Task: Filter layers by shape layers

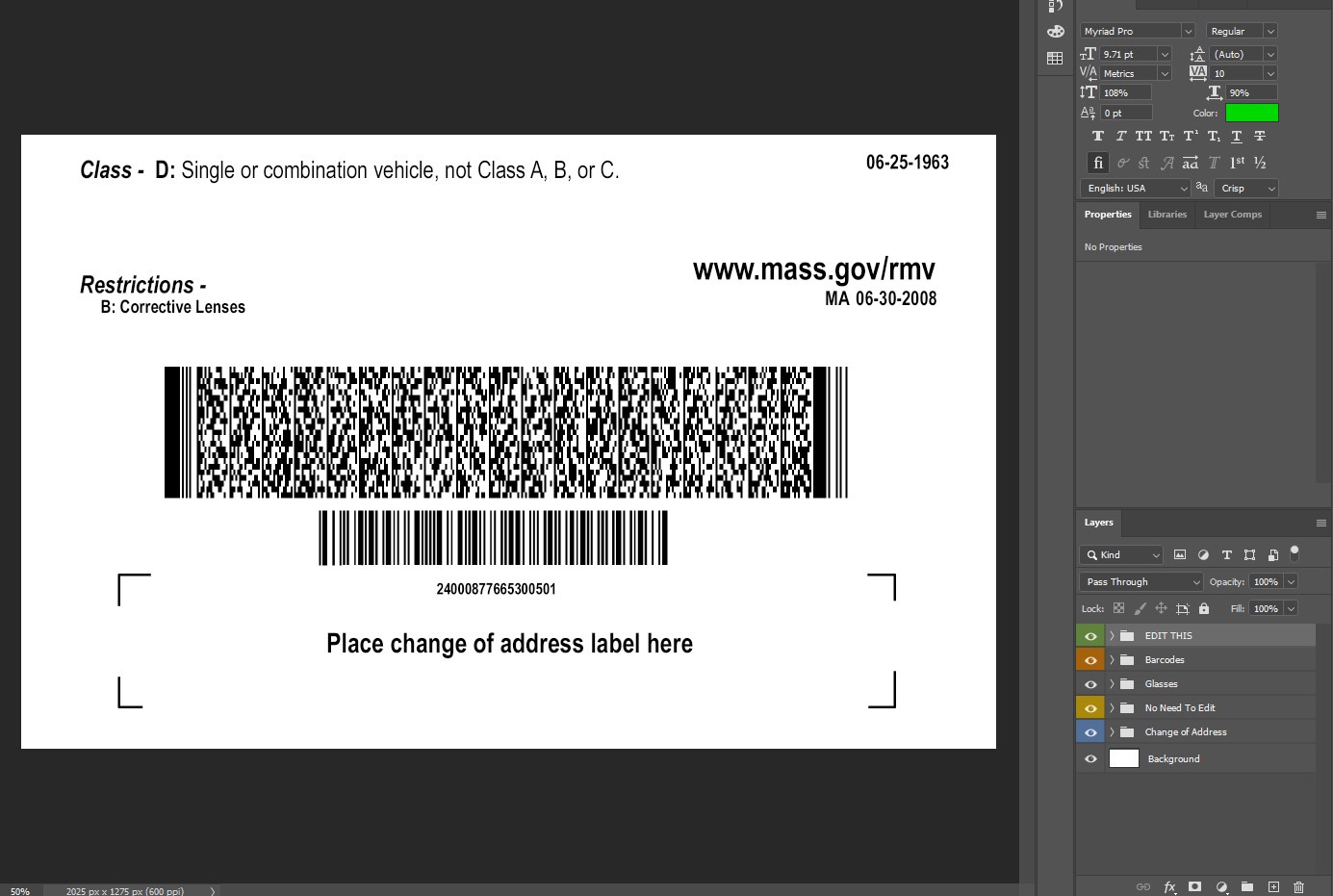Action: tap(1249, 555)
